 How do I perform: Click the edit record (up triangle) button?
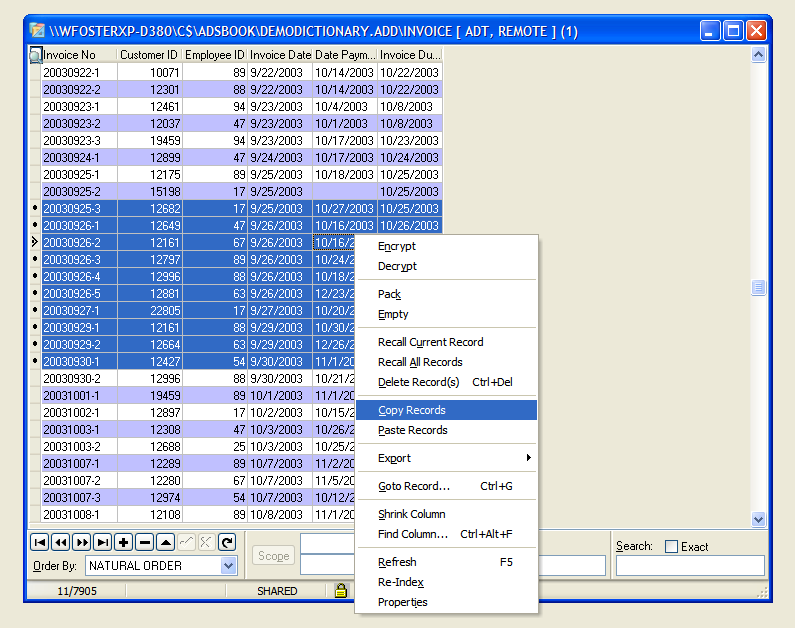click(166, 542)
